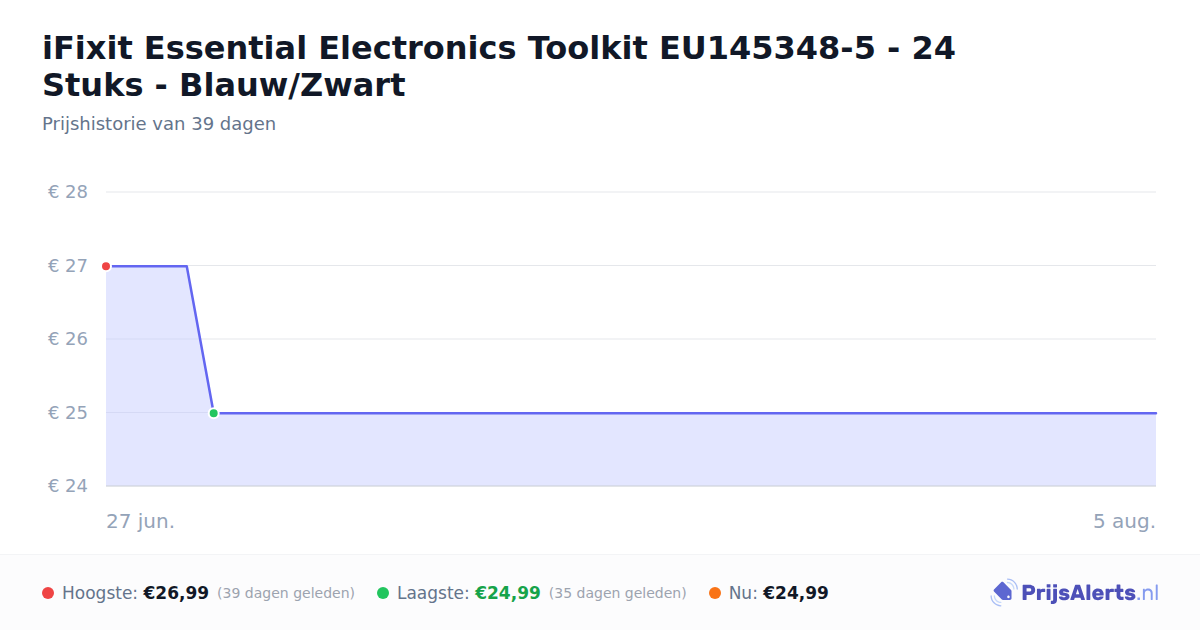Click the iFixit Essential Electronics Toolkit title

point(499,66)
